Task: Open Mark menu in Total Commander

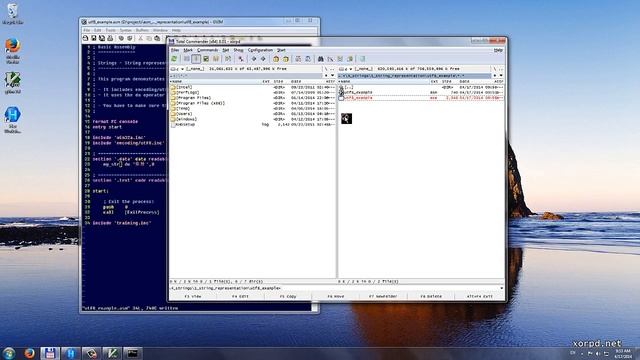Action: pos(188,50)
